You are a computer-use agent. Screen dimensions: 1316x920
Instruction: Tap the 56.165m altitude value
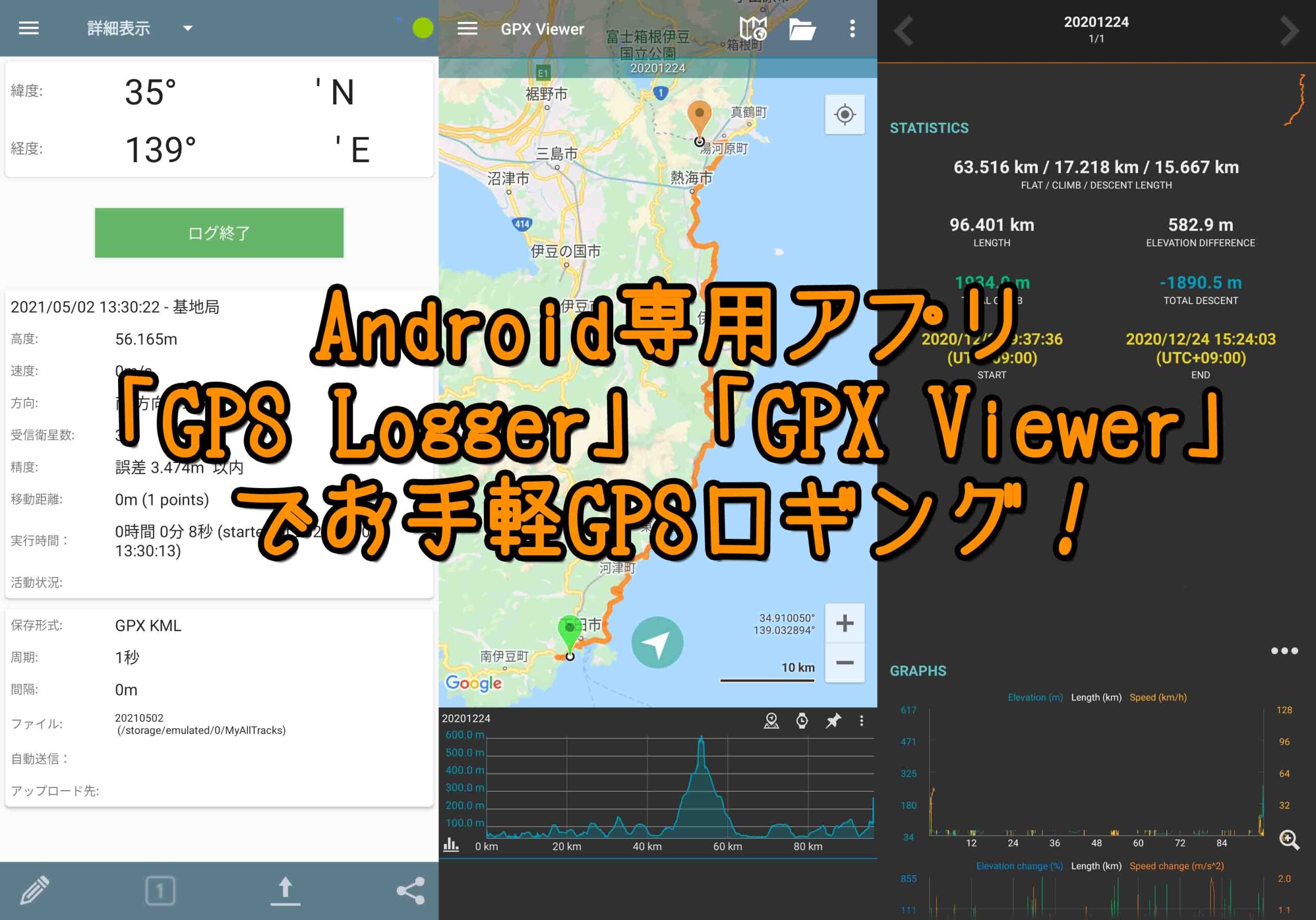pyautogui.click(x=146, y=339)
